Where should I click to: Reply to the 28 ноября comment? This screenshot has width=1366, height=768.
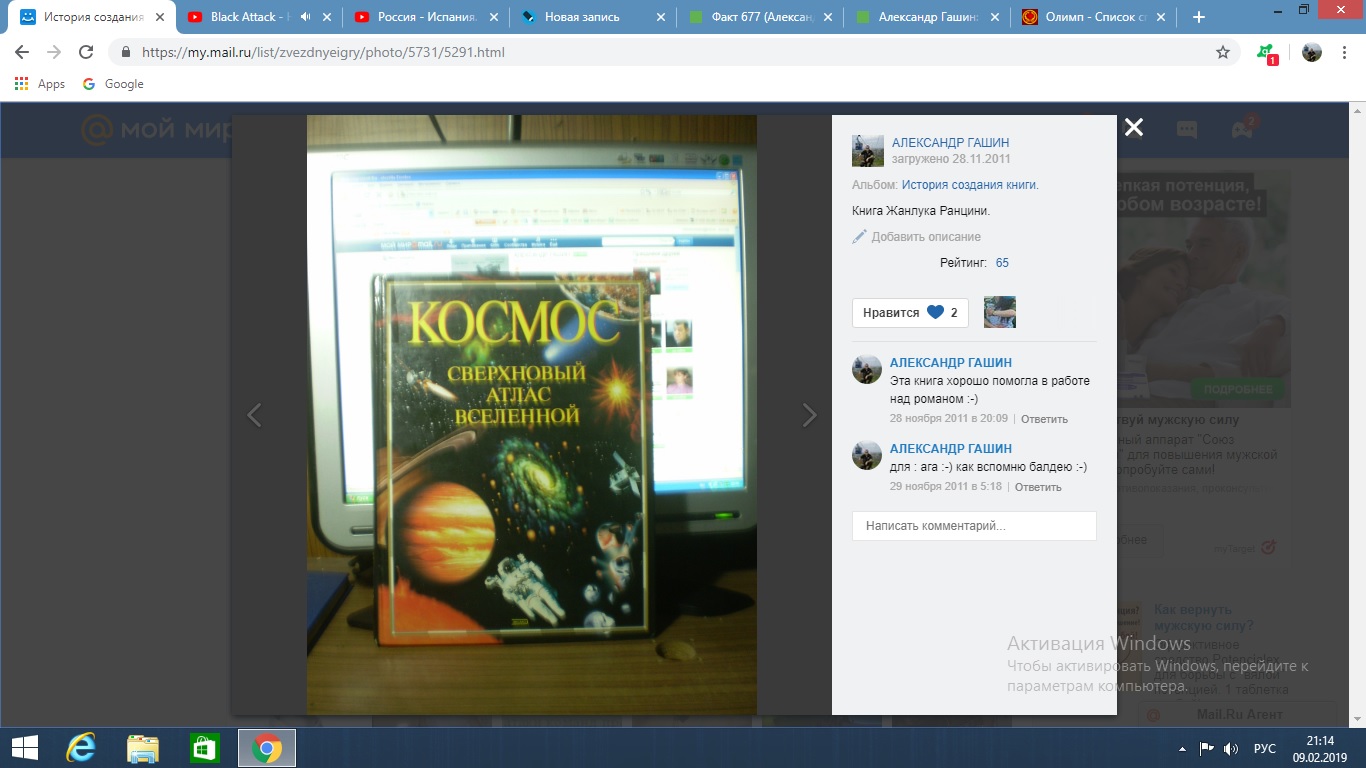click(x=1044, y=419)
